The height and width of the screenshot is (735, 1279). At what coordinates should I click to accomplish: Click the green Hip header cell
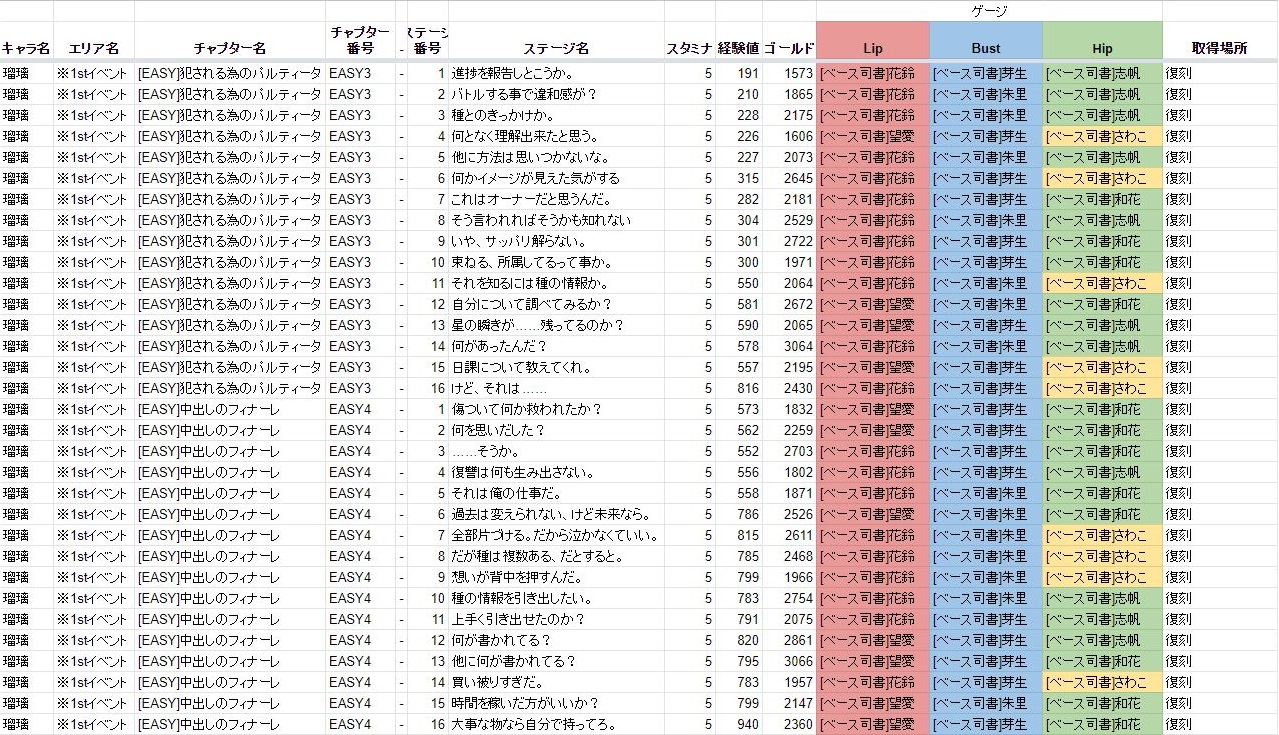tap(1102, 48)
